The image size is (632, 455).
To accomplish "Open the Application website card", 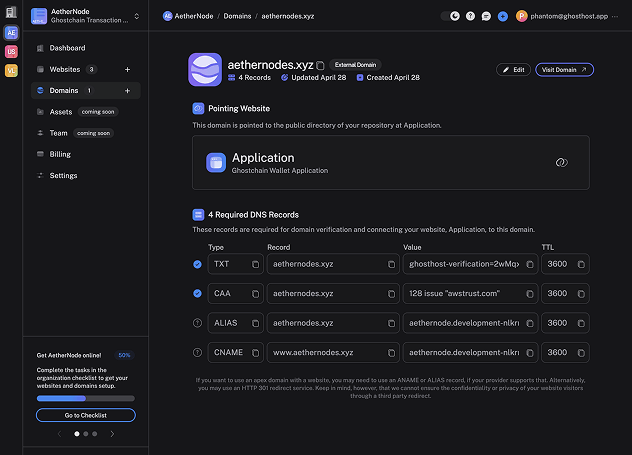I will [391, 162].
